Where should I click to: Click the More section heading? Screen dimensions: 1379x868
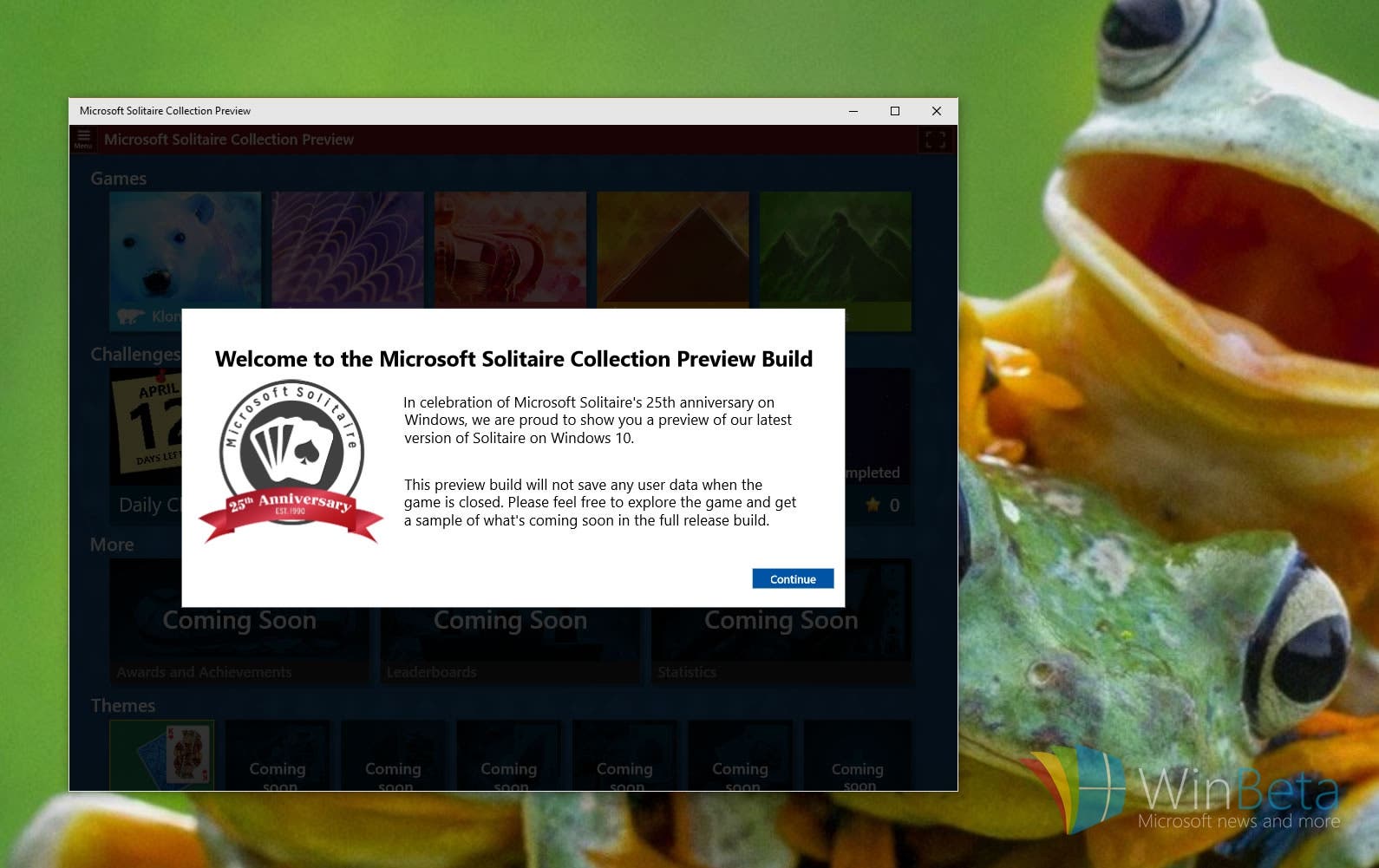click(112, 545)
